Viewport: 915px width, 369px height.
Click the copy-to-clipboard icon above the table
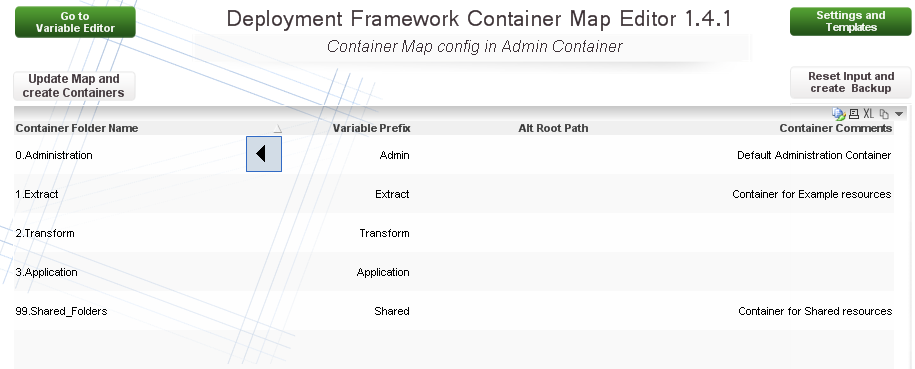(884, 114)
